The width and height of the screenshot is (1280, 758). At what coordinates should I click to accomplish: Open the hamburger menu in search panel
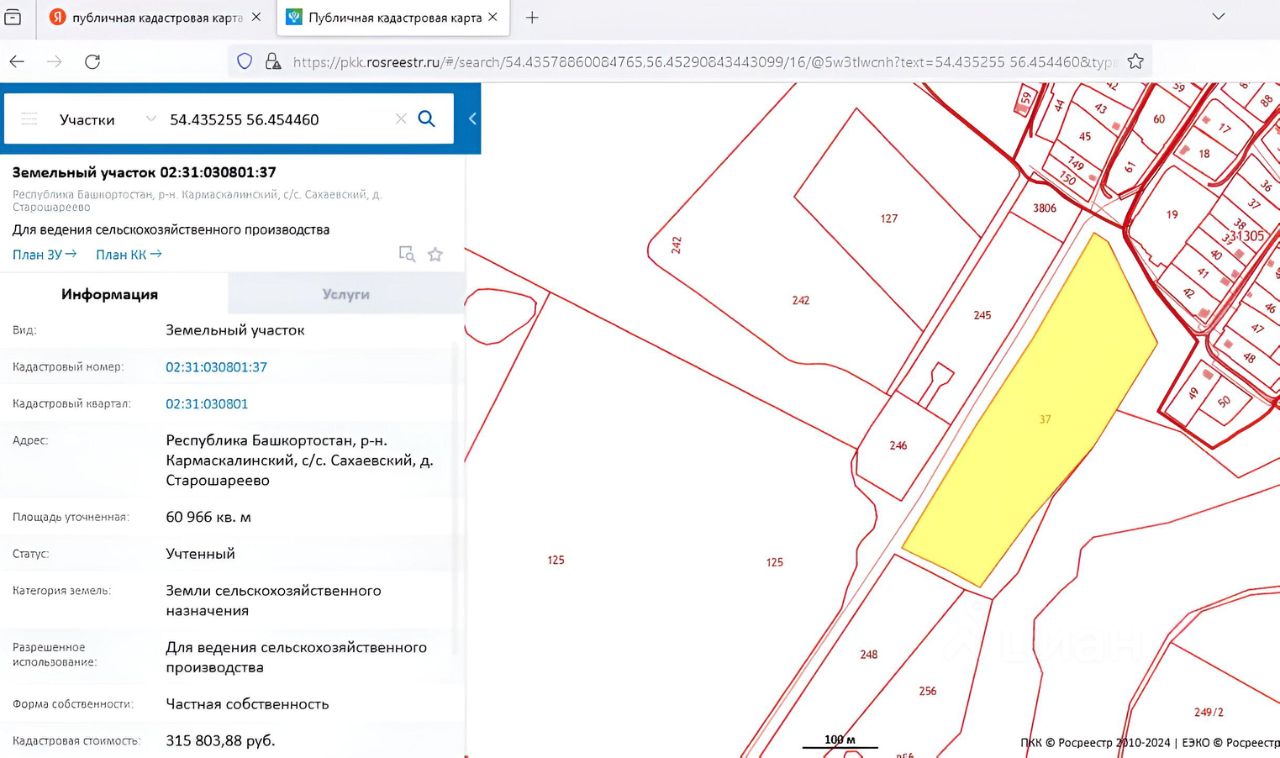29,119
